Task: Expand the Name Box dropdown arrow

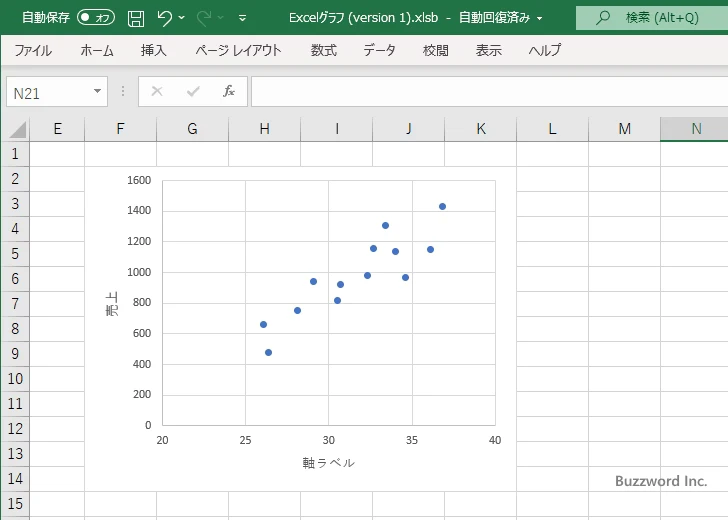Action: pyautogui.click(x=97, y=91)
